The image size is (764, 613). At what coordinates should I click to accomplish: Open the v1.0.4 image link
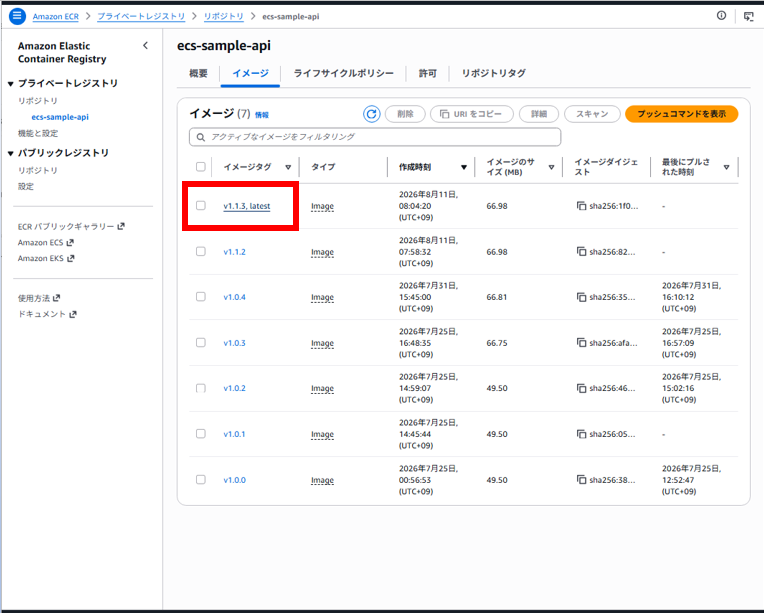234,297
